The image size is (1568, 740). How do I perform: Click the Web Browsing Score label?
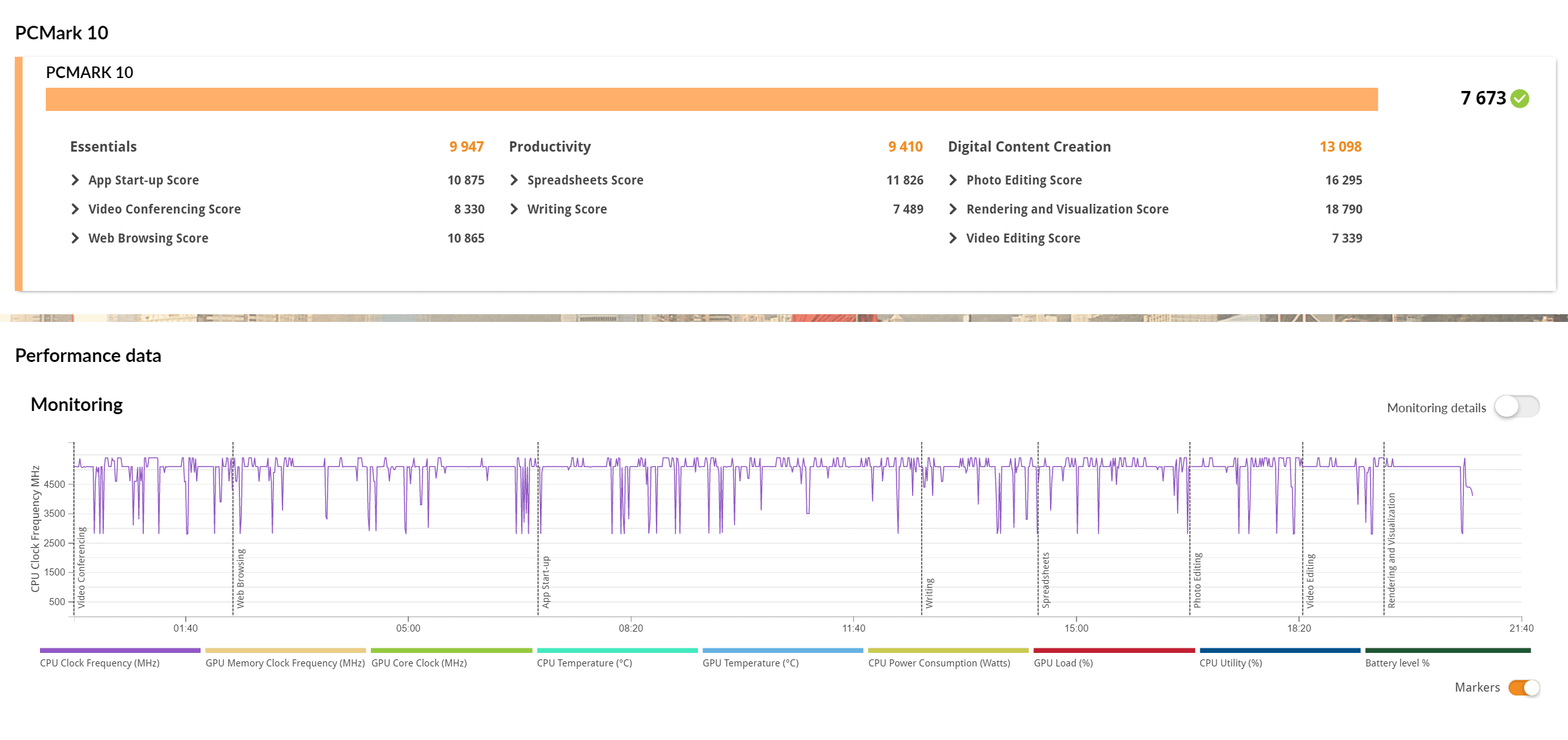(x=148, y=239)
